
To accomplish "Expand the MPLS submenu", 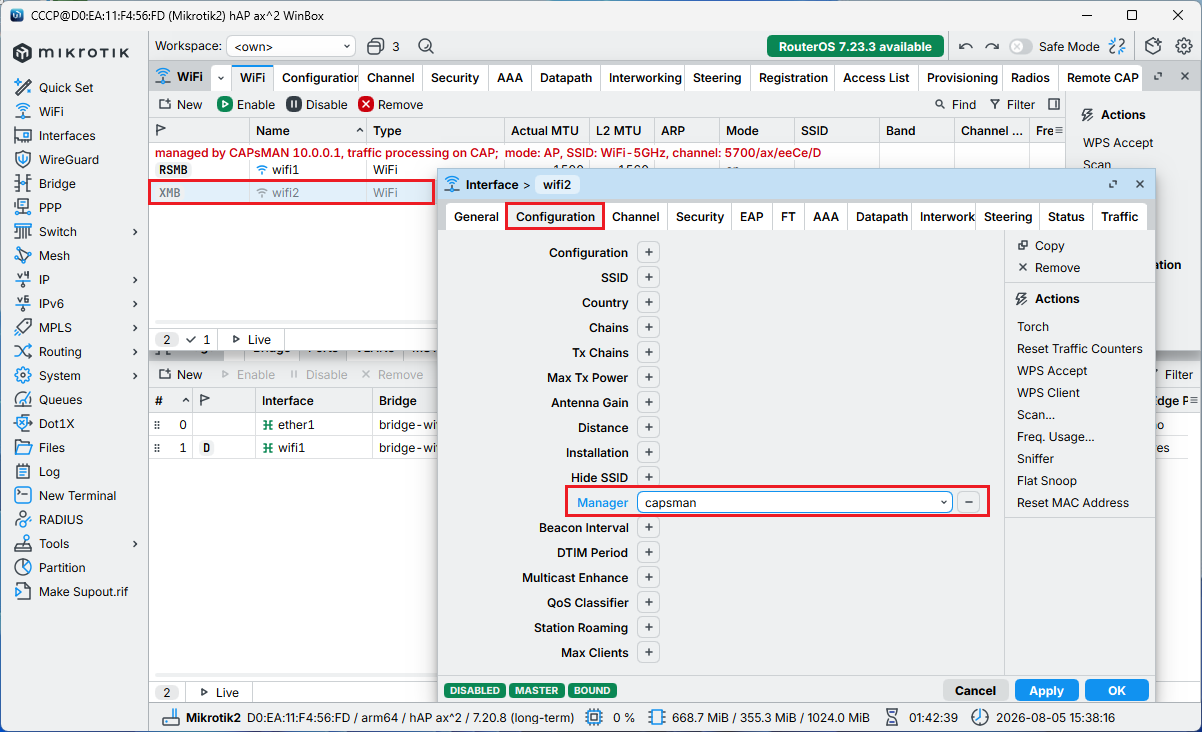I will coord(135,327).
